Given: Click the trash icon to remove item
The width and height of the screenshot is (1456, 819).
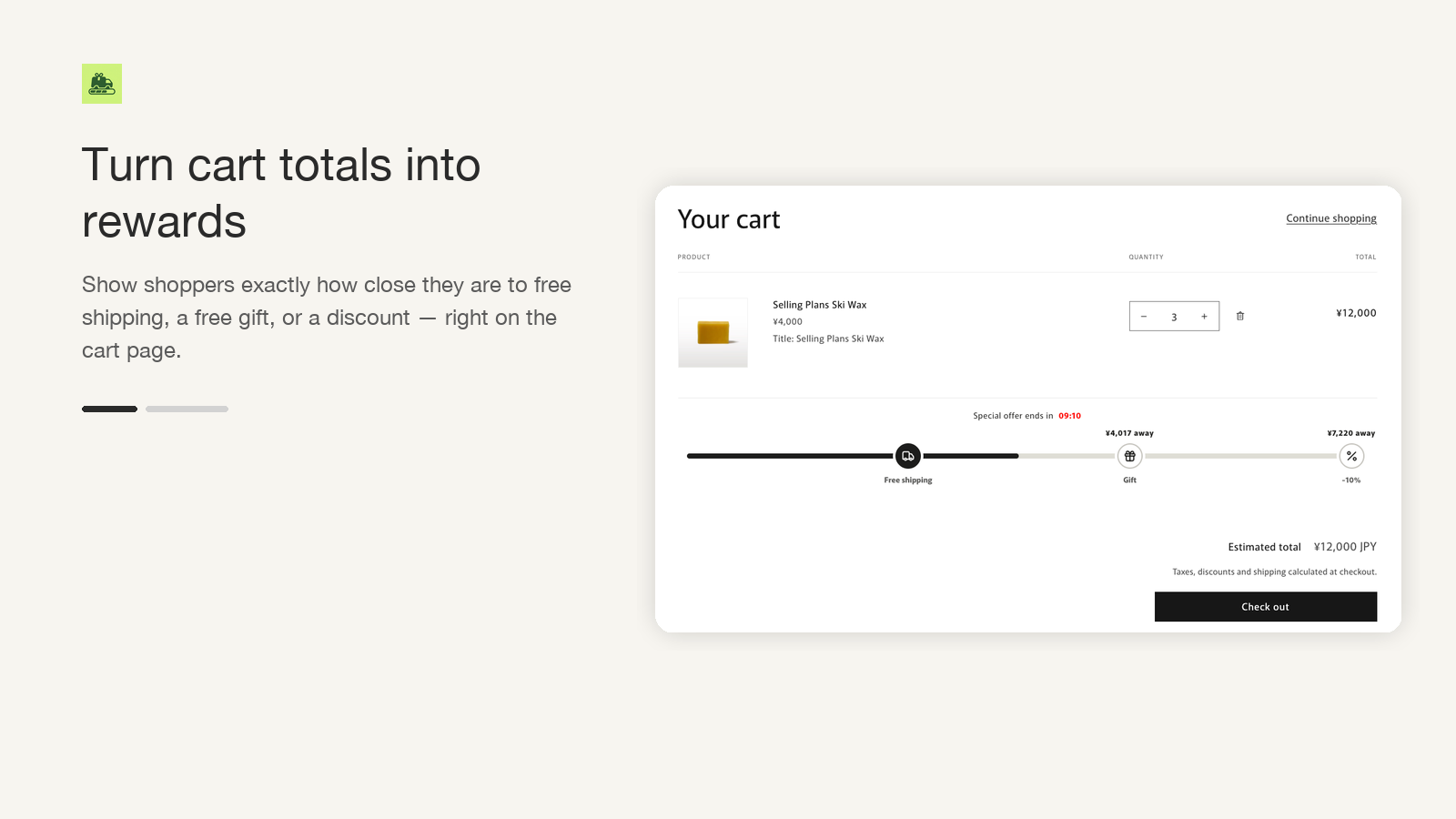Looking at the screenshot, I should click(x=1239, y=316).
